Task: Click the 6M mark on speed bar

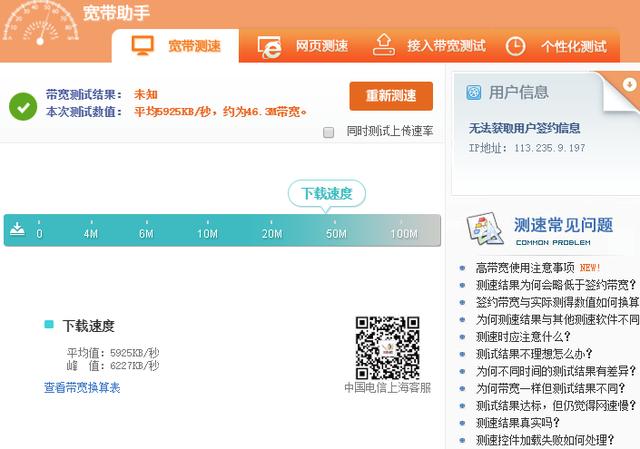Action: (146, 233)
